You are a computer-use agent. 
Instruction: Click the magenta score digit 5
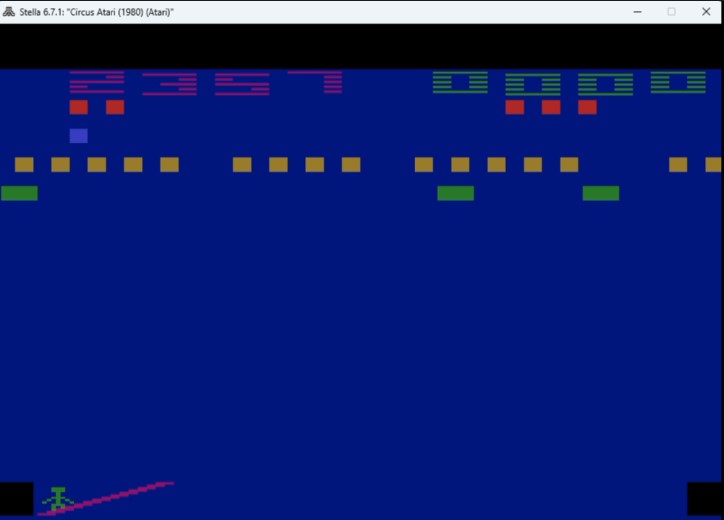click(x=242, y=84)
